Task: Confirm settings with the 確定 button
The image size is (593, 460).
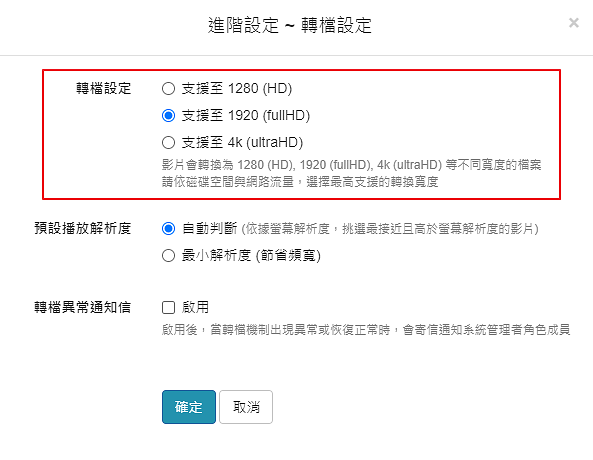Action: tap(189, 407)
